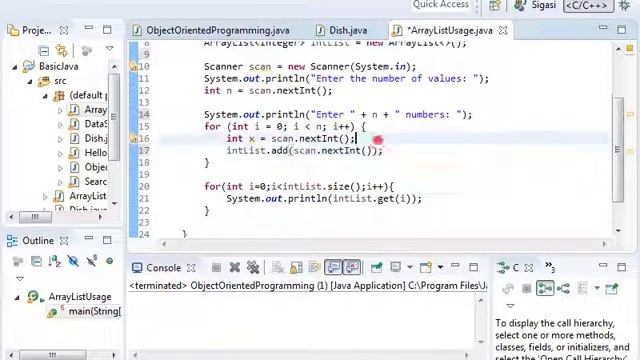Click Refresh icon in Call Hierarchy
This screenshot has width=640, height=360.
tap(508, 289)
